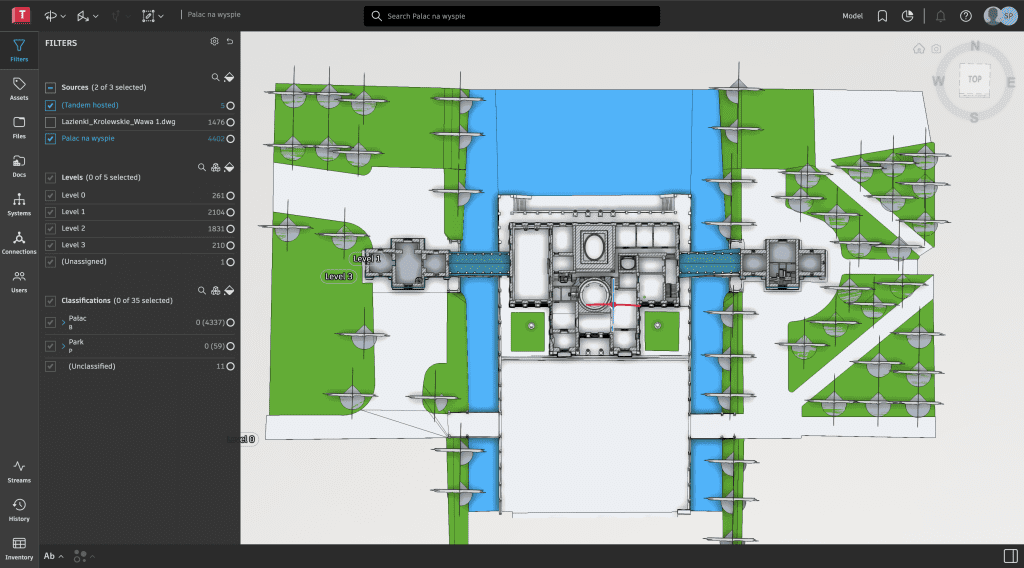Viewport: 1024px width, 568px height.
Task: Toggle the (Unassigned) level checkbox
Action: pyautogui.click(x=50, y=262)
